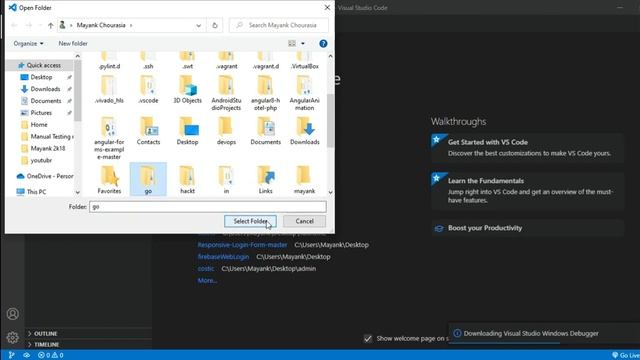The width and height of the screenshot is (640, 360).
Task: Select the Documents folder in the file grid
Action: tap(265, 131)
